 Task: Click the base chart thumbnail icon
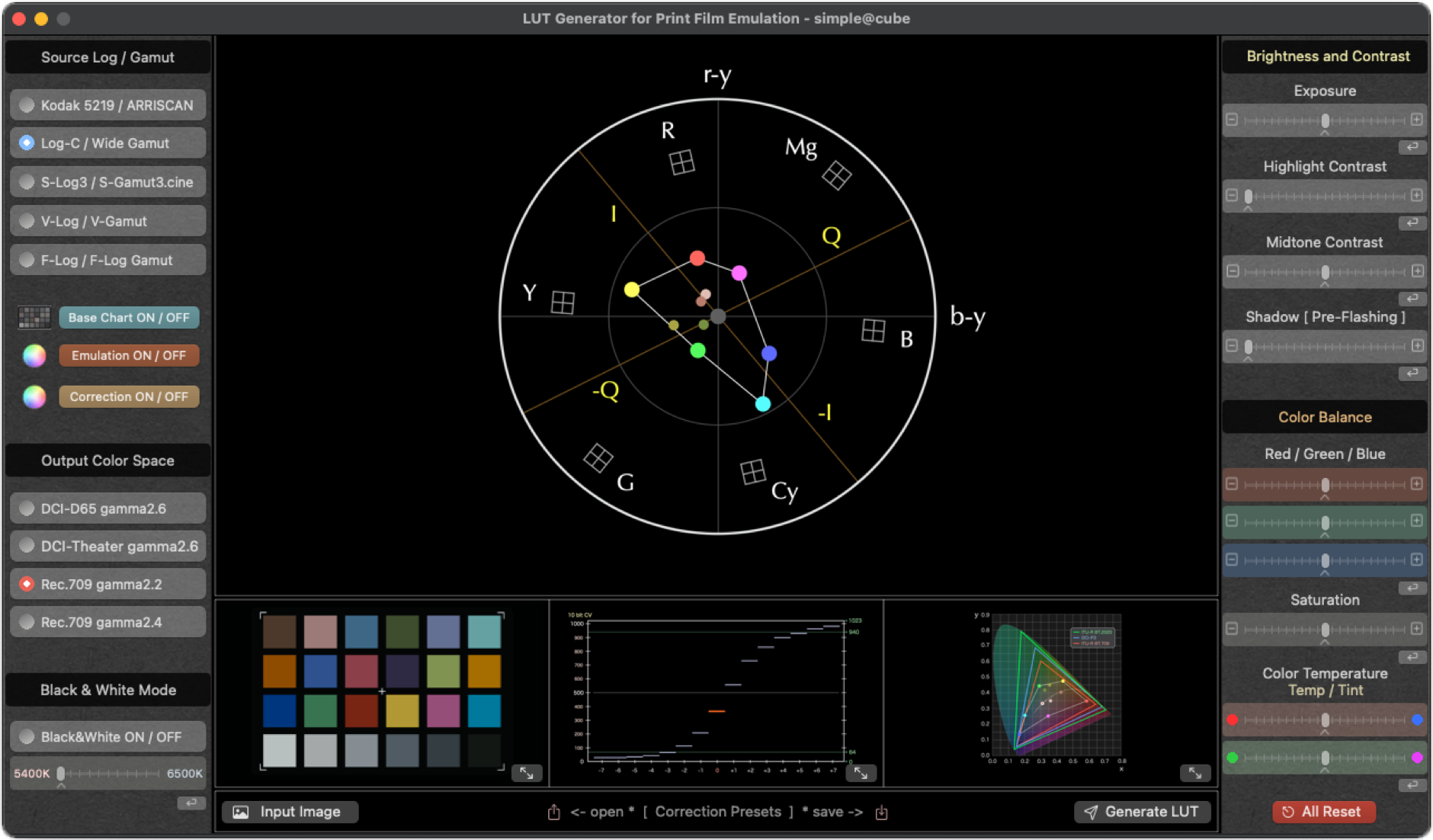tap(34, 317)
